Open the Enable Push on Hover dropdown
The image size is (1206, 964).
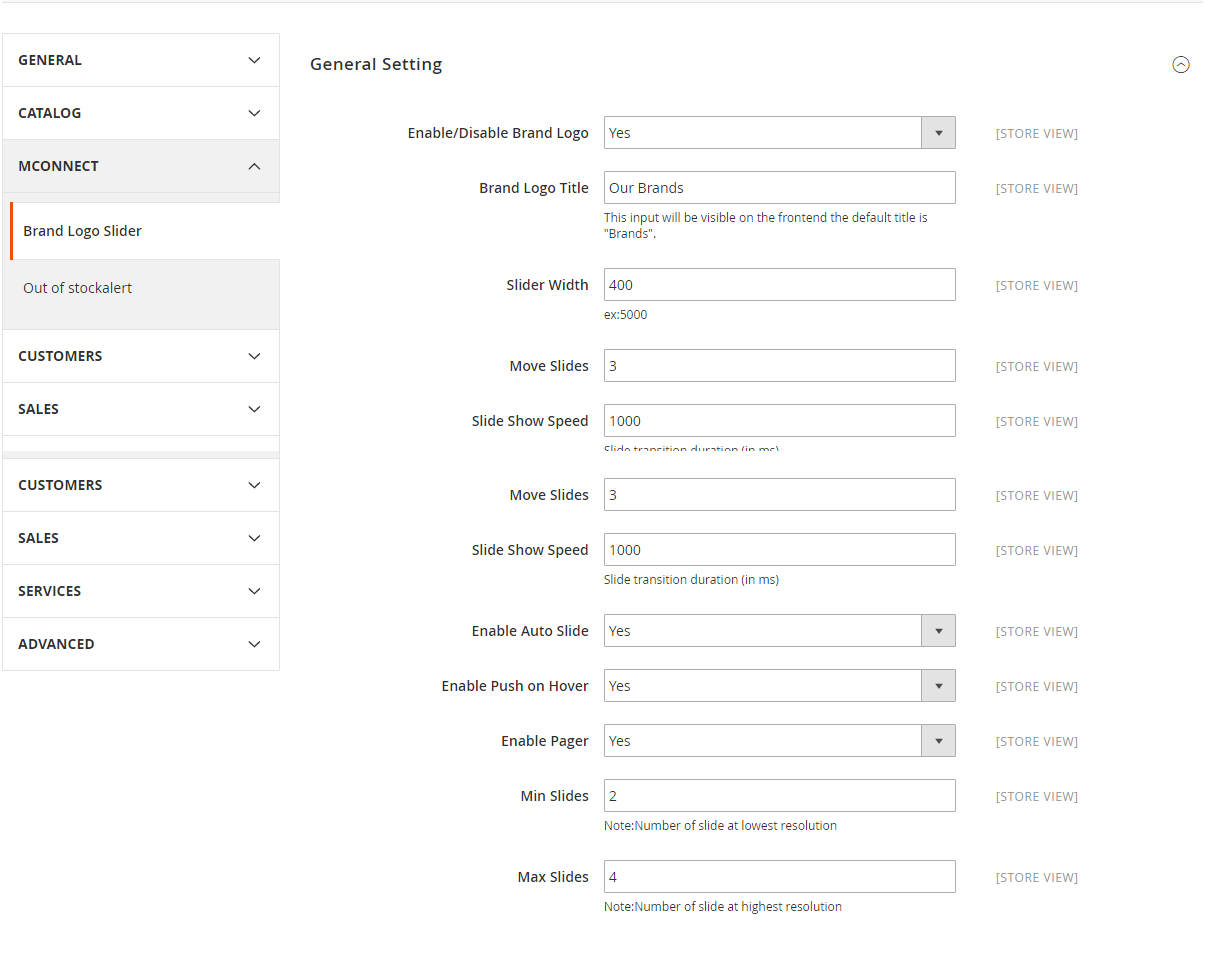779,686
